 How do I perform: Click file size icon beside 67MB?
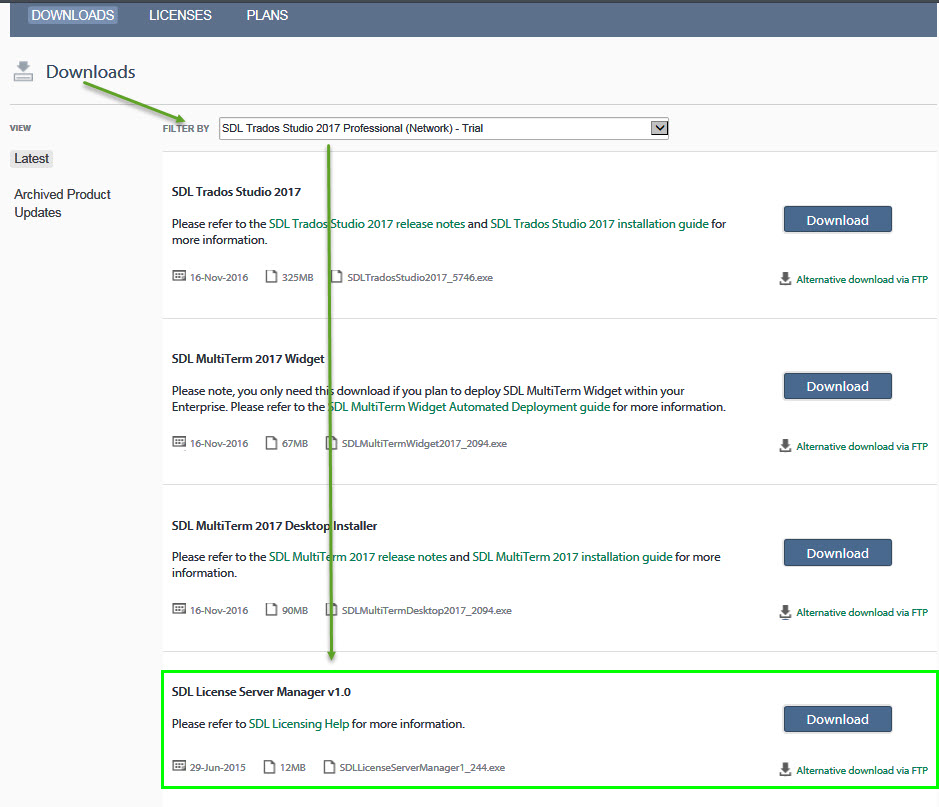[271, 443]
